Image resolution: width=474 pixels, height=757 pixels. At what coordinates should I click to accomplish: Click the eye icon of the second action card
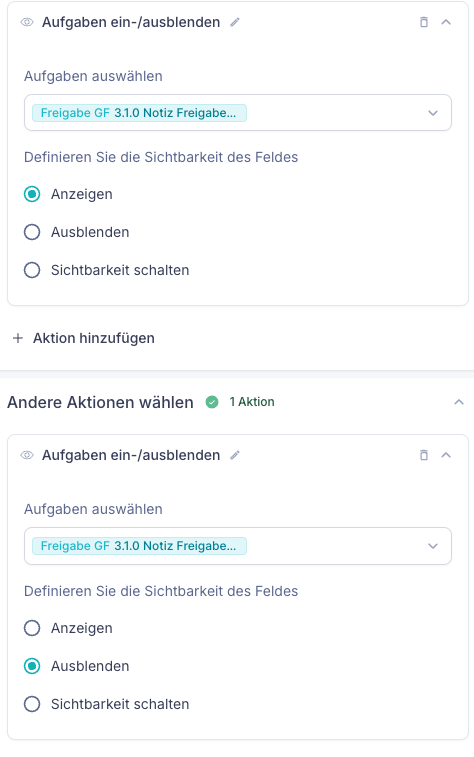pos(27,455)
